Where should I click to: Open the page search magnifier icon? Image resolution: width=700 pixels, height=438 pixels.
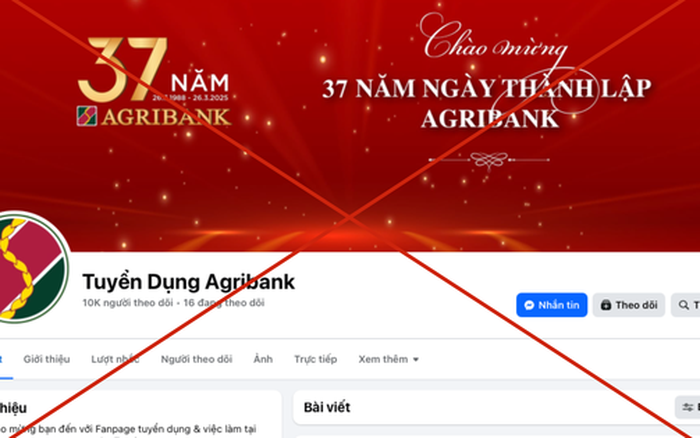pos(683,305)
